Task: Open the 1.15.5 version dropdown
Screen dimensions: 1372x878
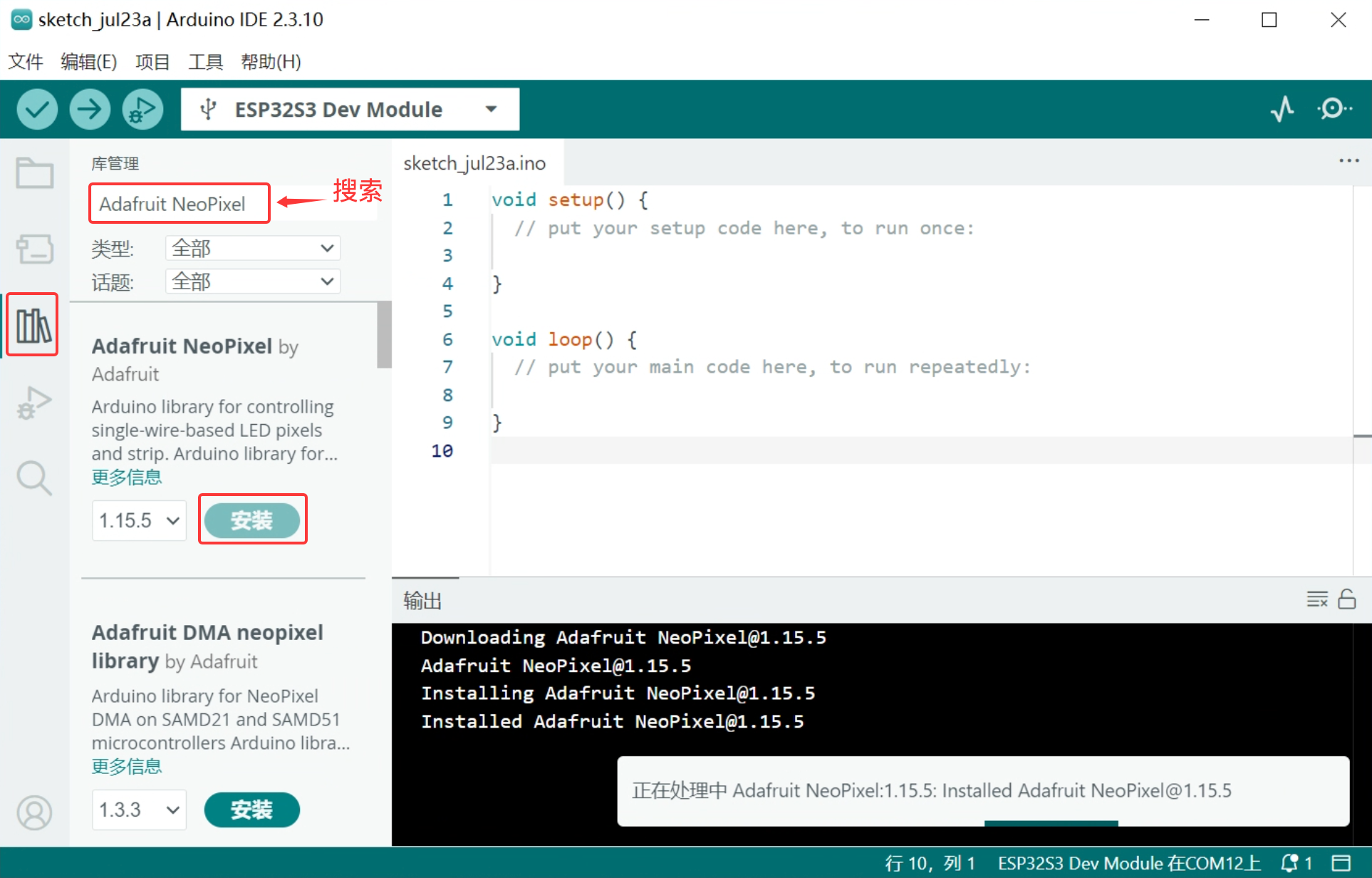Action: [x=139, y=520]
